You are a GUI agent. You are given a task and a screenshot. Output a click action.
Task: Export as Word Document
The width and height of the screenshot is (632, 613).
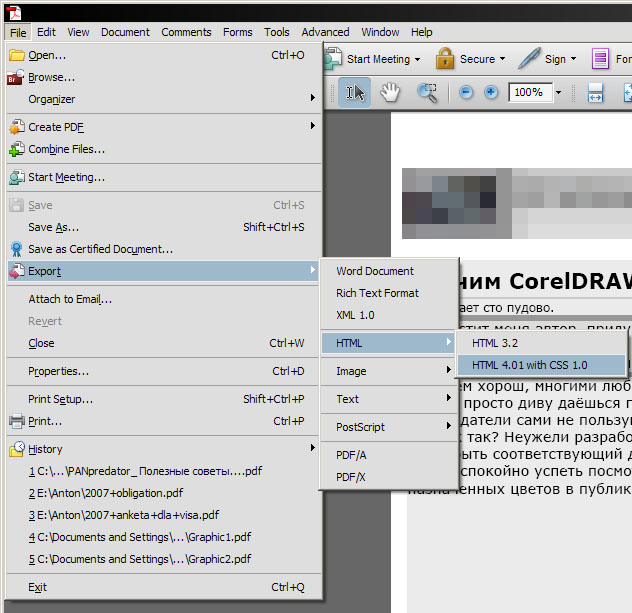[389, 271]
